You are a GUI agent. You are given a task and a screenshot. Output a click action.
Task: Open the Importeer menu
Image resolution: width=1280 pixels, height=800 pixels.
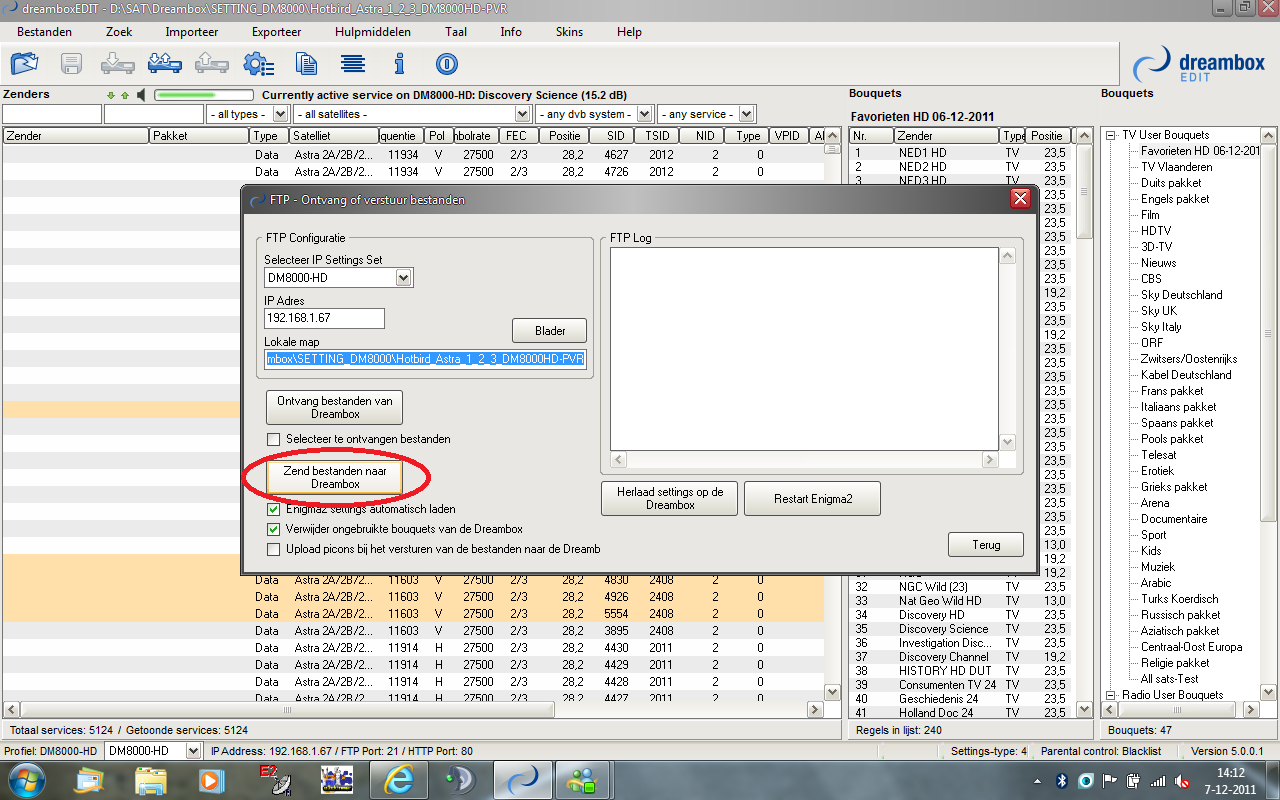pos(192,32)
